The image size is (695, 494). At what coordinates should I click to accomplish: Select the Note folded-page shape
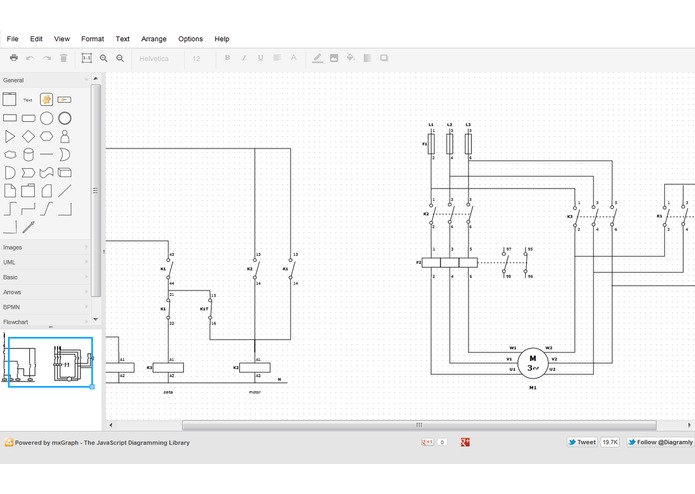click(10, 191)
